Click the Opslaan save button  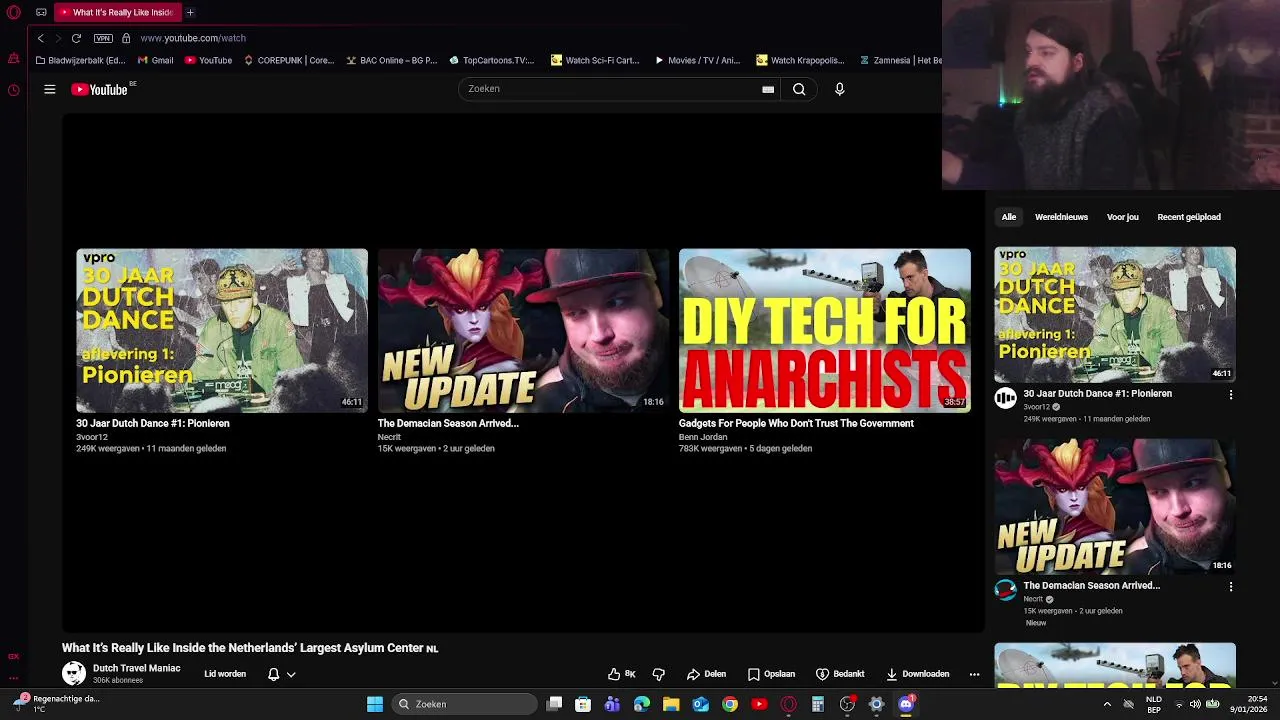[x=771, y=674]
